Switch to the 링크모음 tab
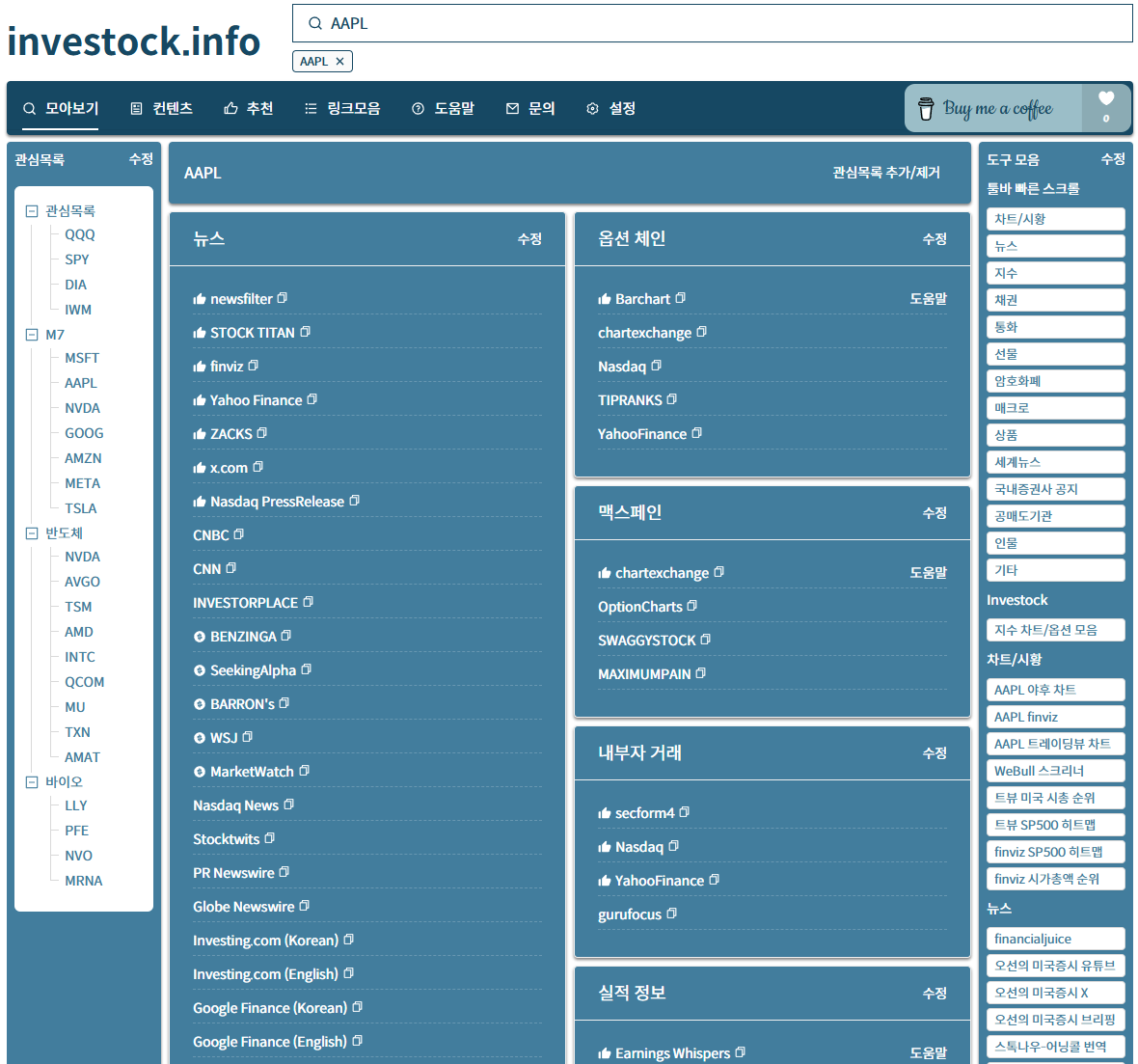Image resolution: width=1138 pixels, height=1064 pixels. (342, 109)
